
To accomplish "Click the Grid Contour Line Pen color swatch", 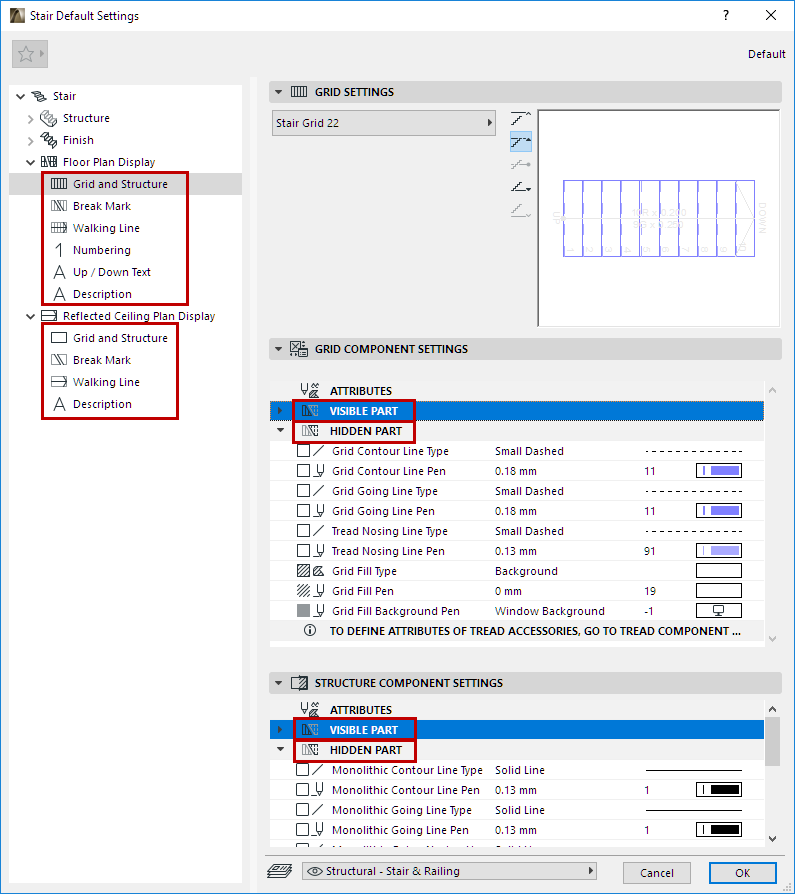I will 719,471.
